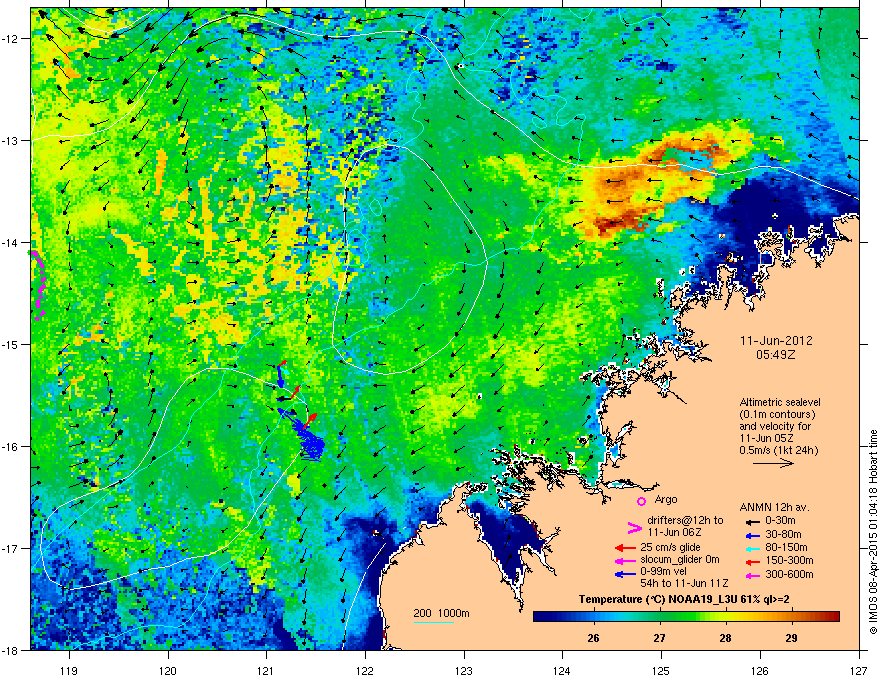880x680 pixels.
Task: Click the blue arrow beside 0-99m vel
Action: (x=625, y=574)
